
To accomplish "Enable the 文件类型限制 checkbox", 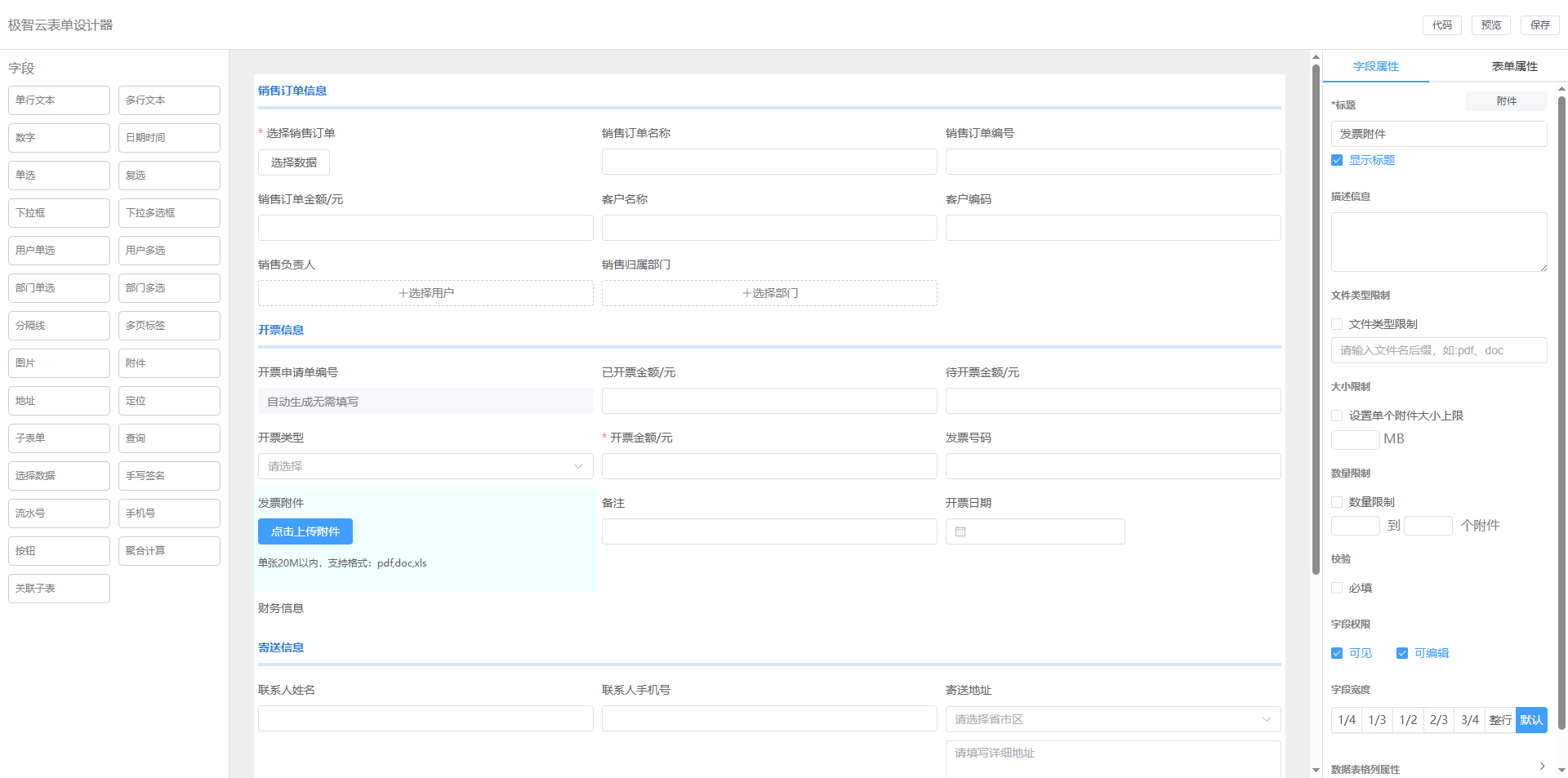I will 1337,325.
